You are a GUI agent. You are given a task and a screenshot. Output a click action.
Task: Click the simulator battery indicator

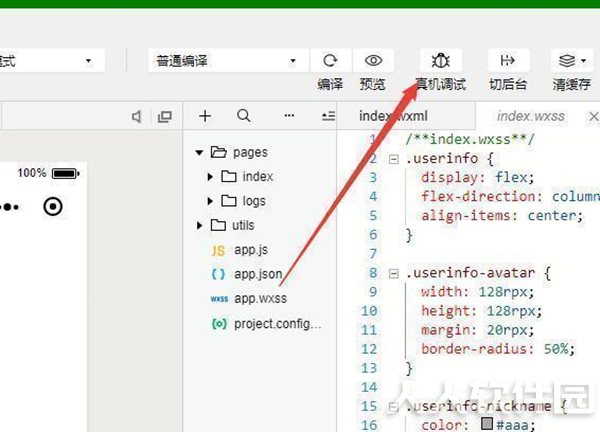coord(65,173)
